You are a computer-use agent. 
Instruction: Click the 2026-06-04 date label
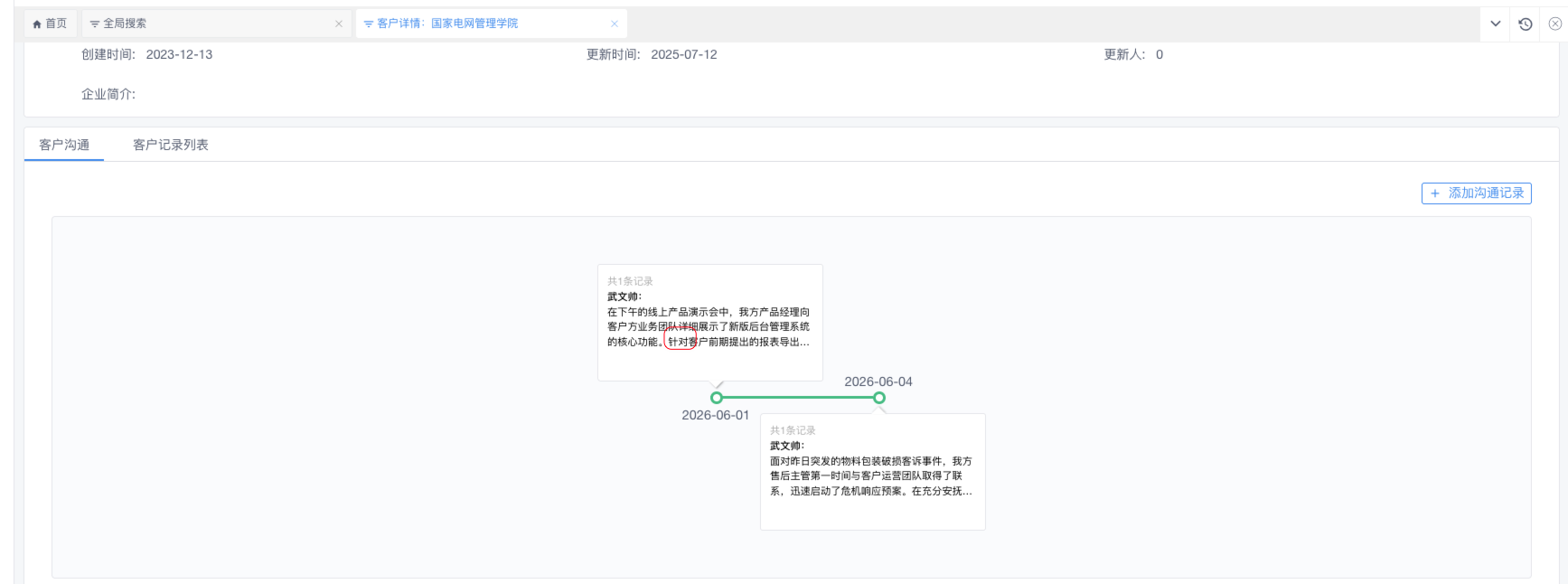pos(878,382)
